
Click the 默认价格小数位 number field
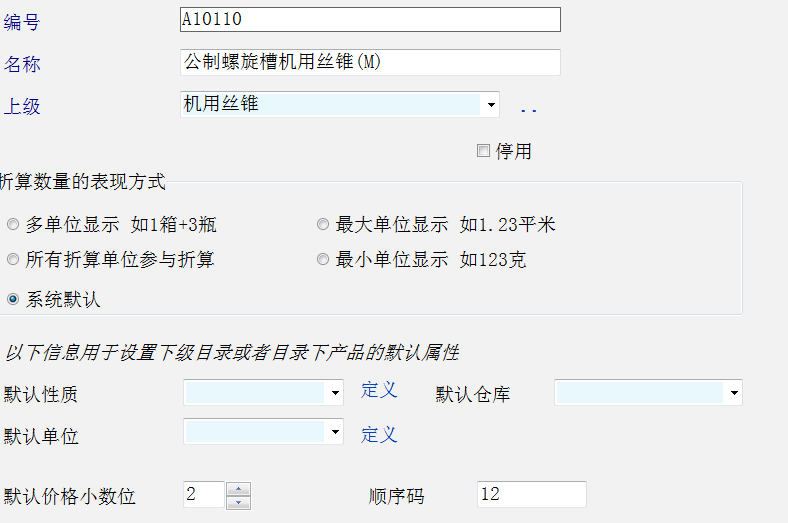[x=204, y=495]
